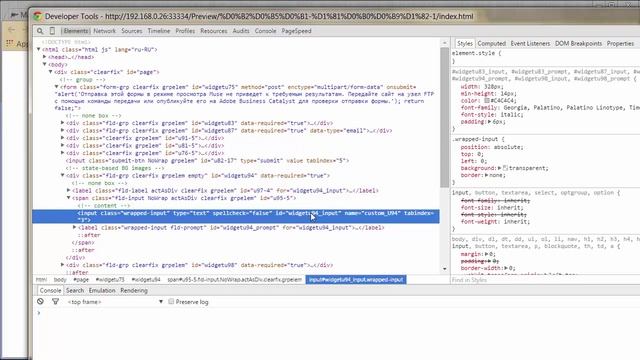Open the PageSpeed panel
This screenshot has width=640, height=360.
coord(296,31)
